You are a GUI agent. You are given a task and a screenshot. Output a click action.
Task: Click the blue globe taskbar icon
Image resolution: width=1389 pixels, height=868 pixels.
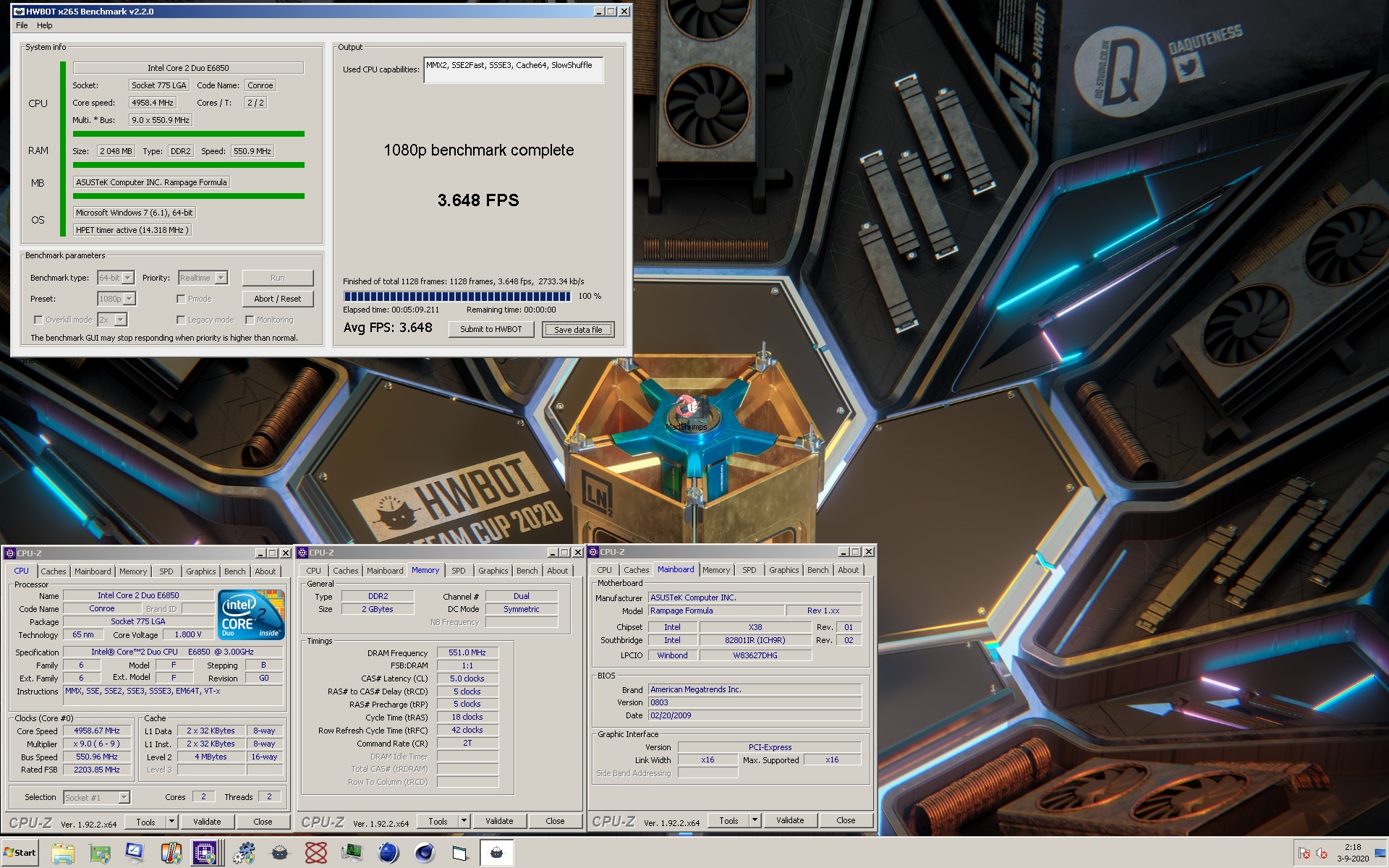click(x=388, y=853)
